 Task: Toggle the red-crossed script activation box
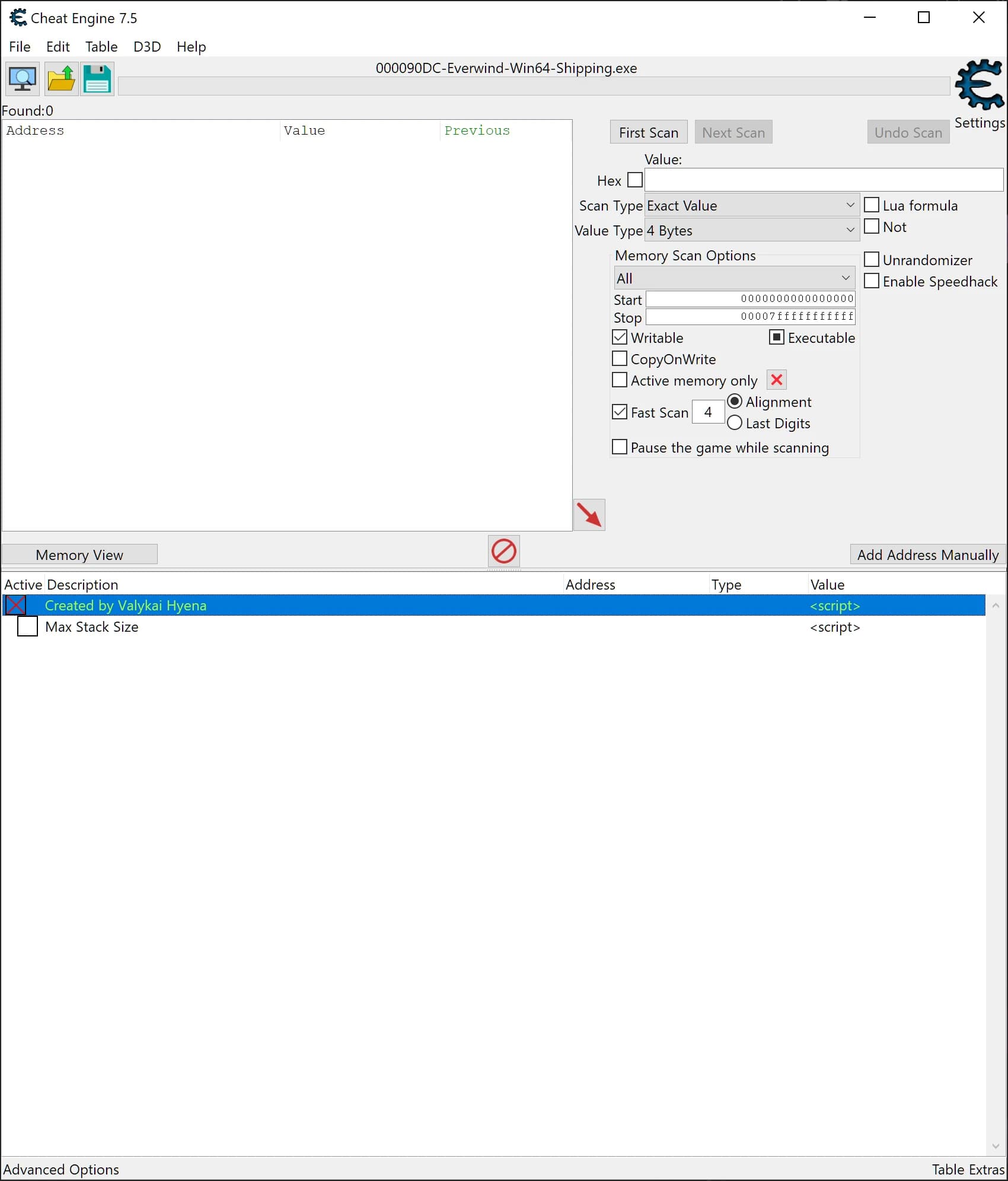click(x=15, y=606)
